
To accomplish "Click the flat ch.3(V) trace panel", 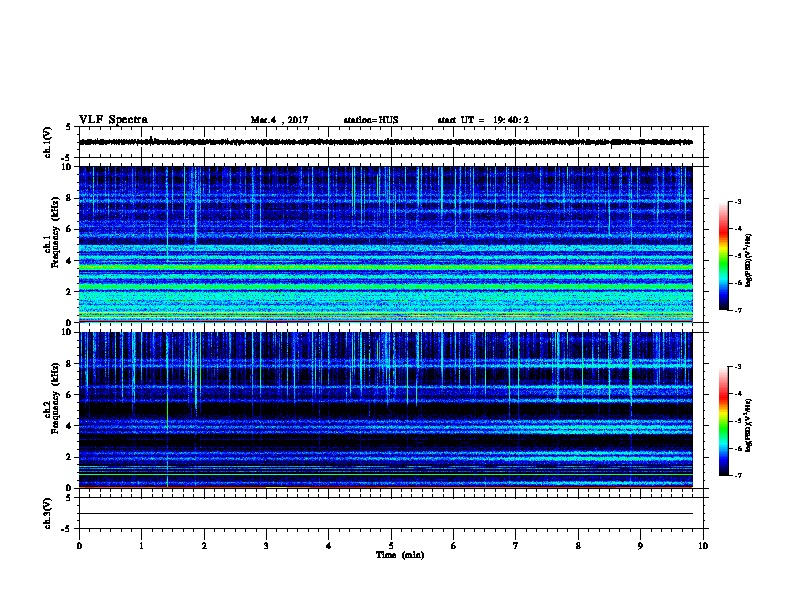I will [393, 513].
